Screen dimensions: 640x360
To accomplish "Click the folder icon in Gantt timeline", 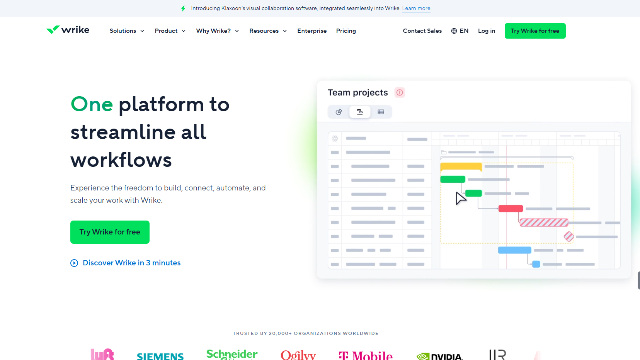I will click(444, 152).
